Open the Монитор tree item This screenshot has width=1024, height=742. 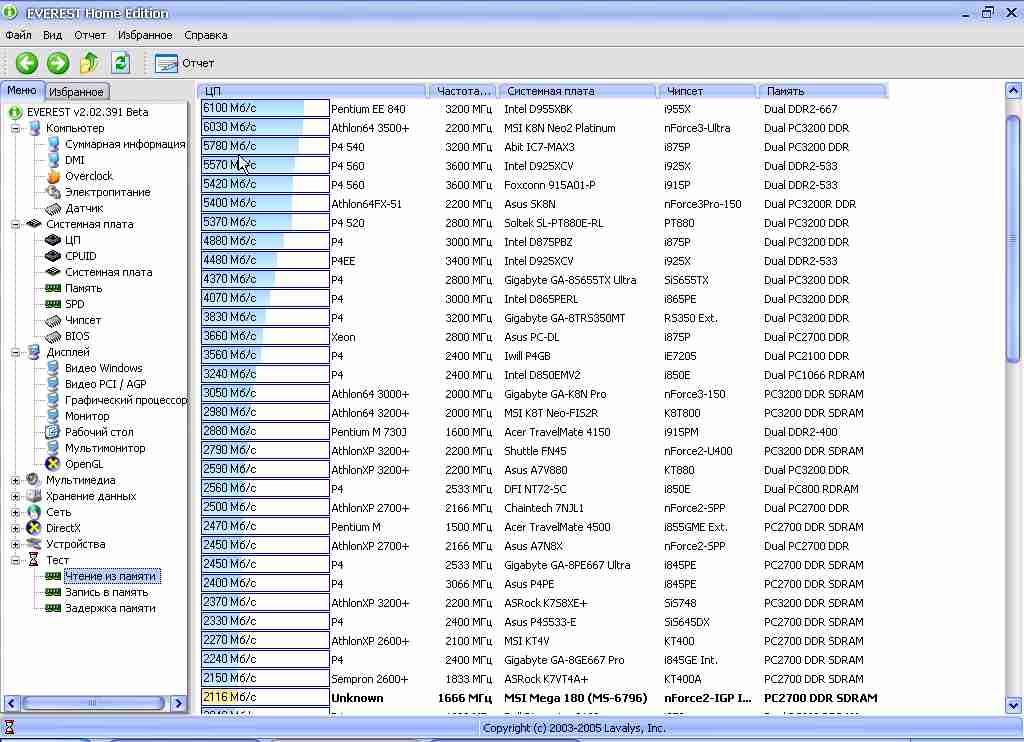coord(87,416)
